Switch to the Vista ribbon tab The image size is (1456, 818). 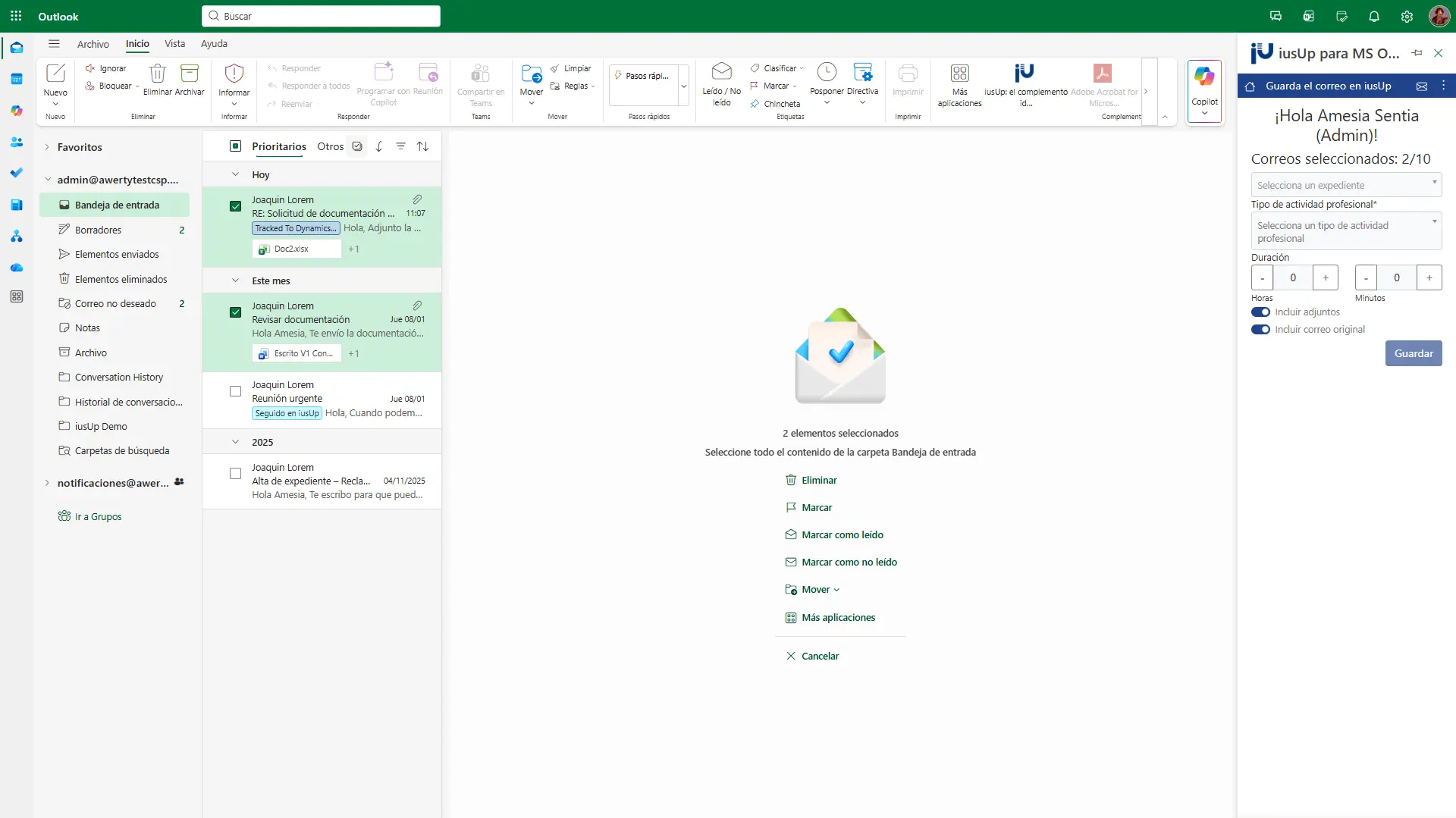tap(174, 44)
